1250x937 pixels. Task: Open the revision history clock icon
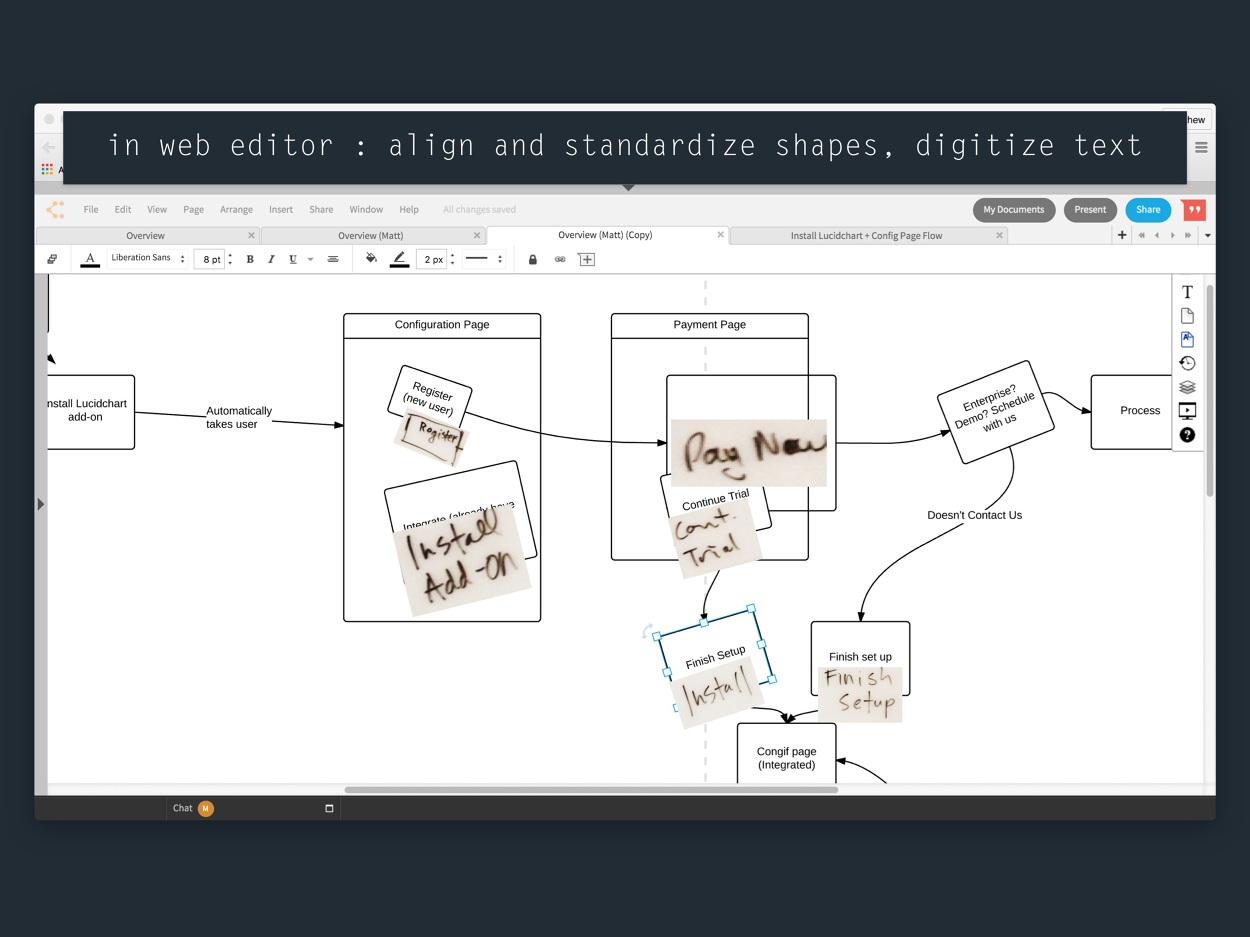point(1187,363)
